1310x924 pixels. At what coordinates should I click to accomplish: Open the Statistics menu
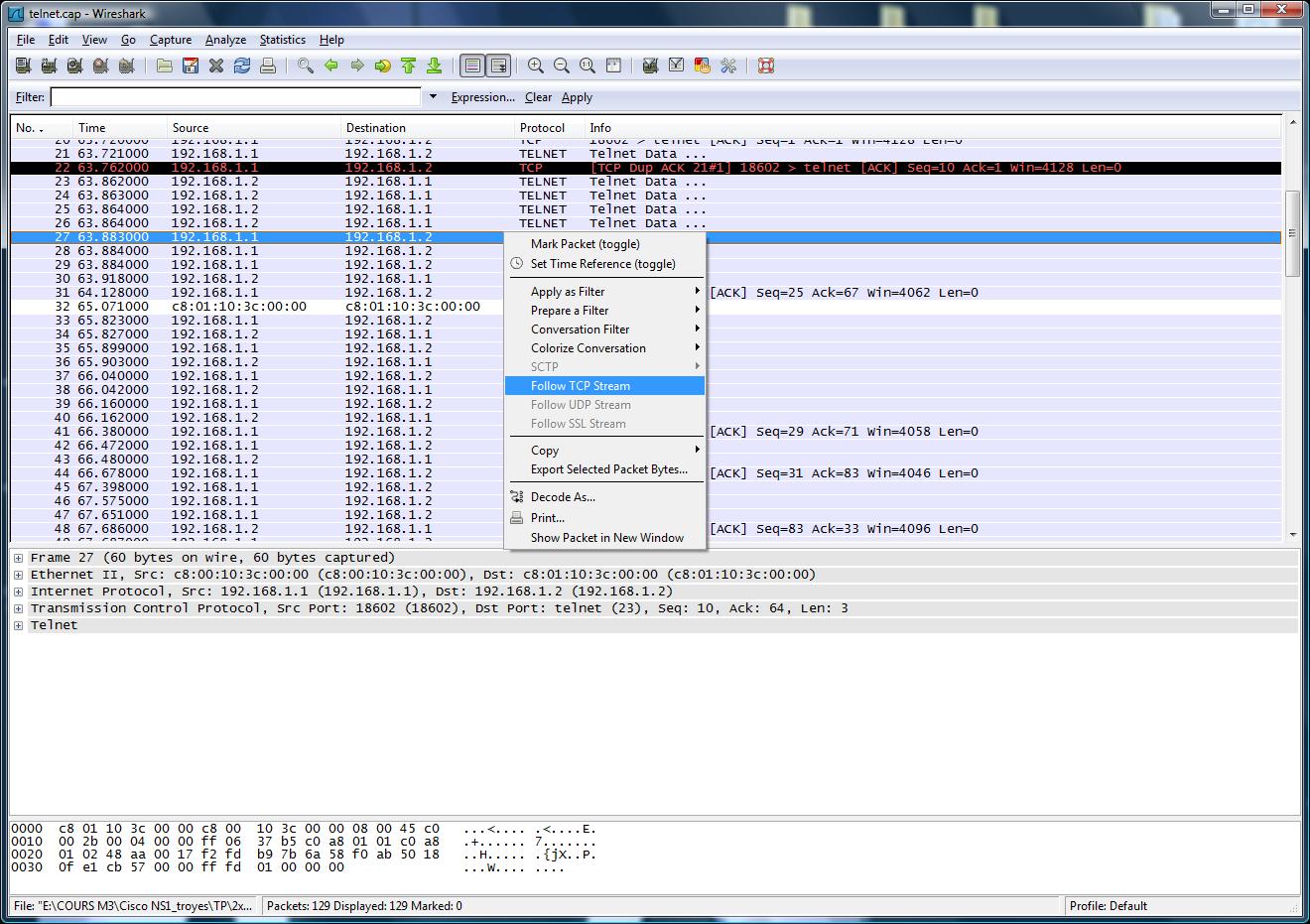[283, 40]
